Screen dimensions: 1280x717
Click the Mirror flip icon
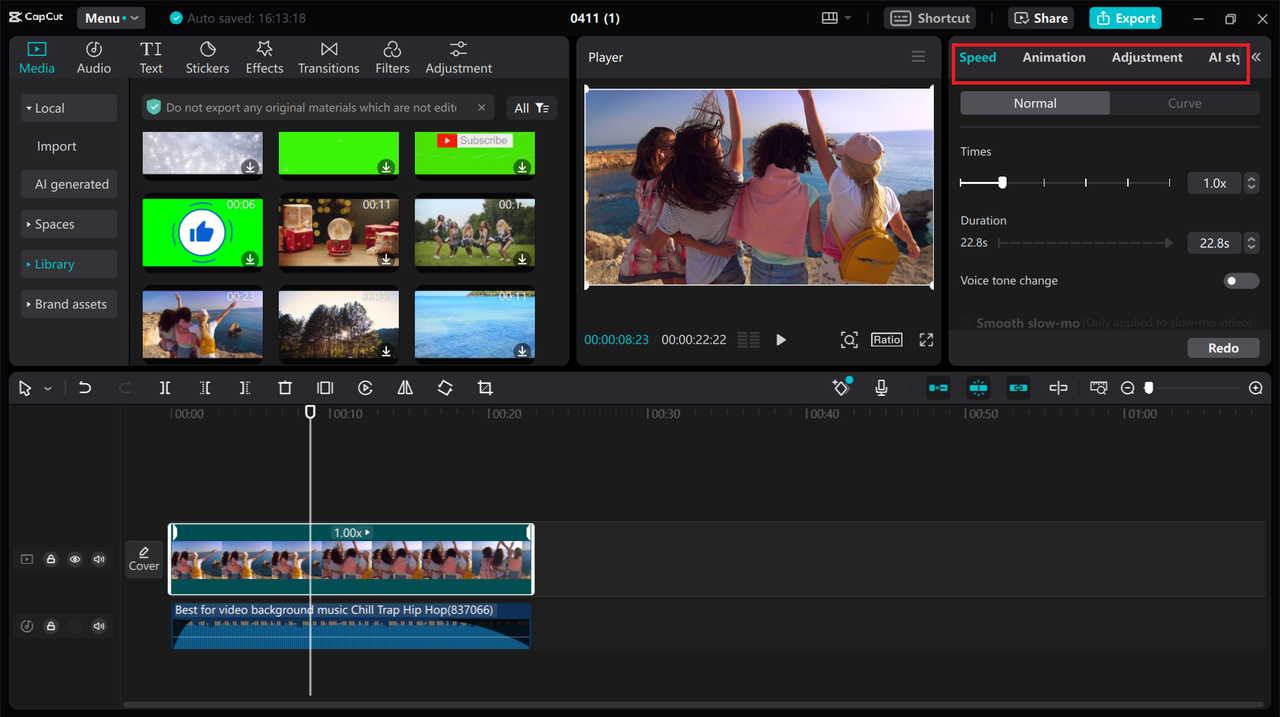click(405, 388)
